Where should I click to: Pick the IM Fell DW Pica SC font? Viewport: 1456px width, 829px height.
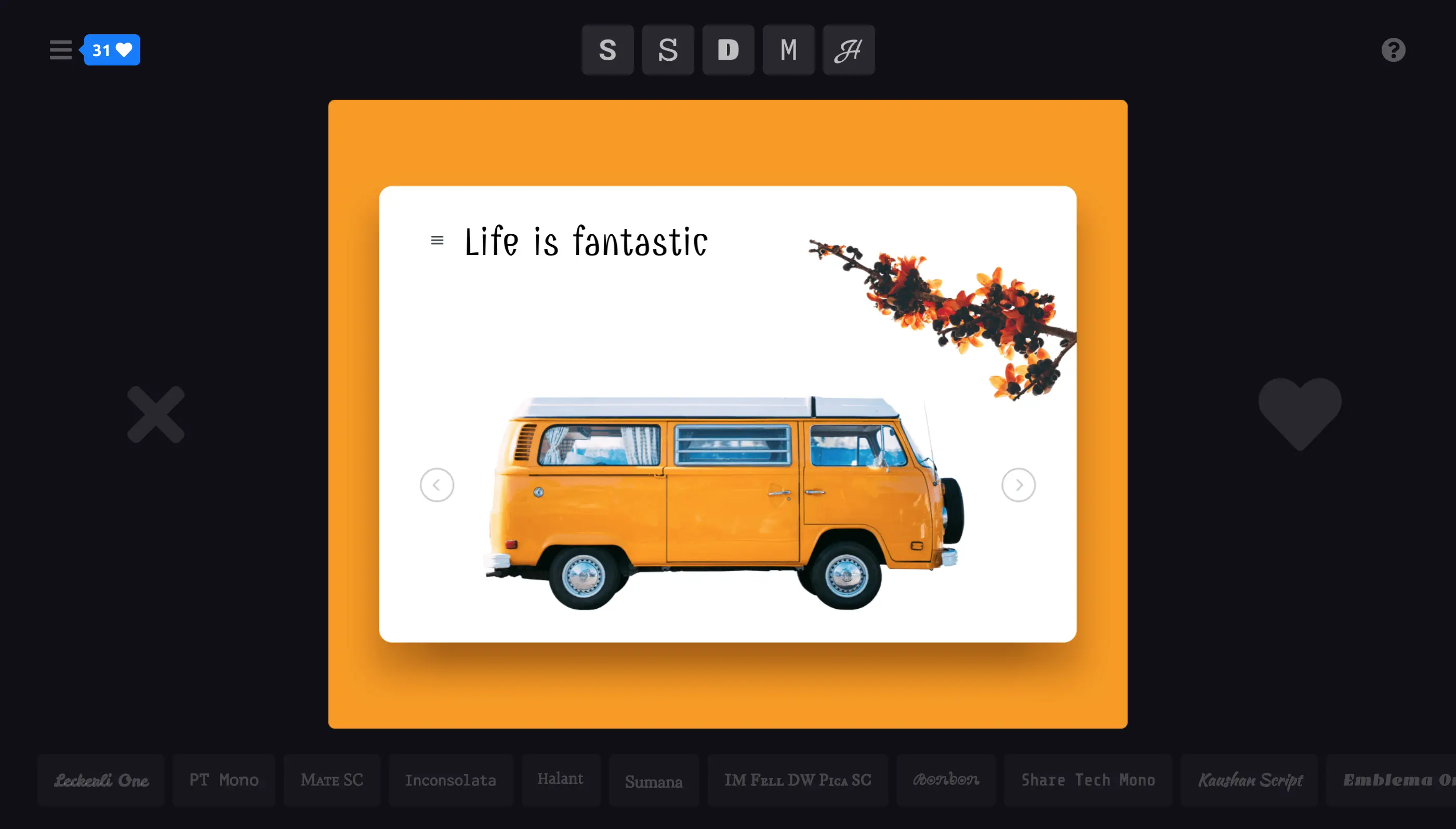tap(797, 780)
